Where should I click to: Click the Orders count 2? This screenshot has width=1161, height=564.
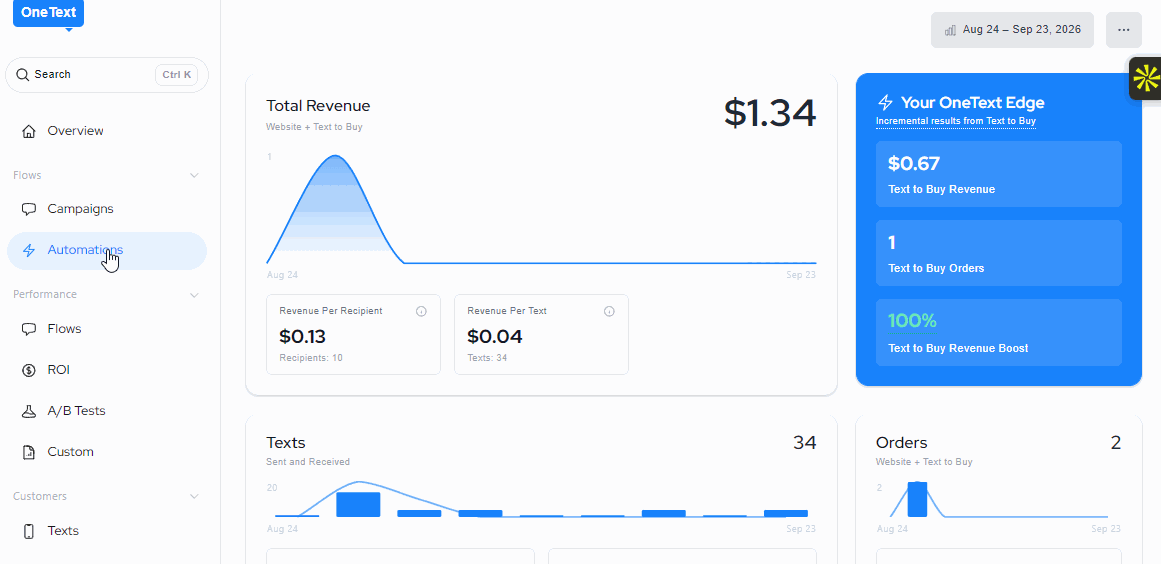1115,443
